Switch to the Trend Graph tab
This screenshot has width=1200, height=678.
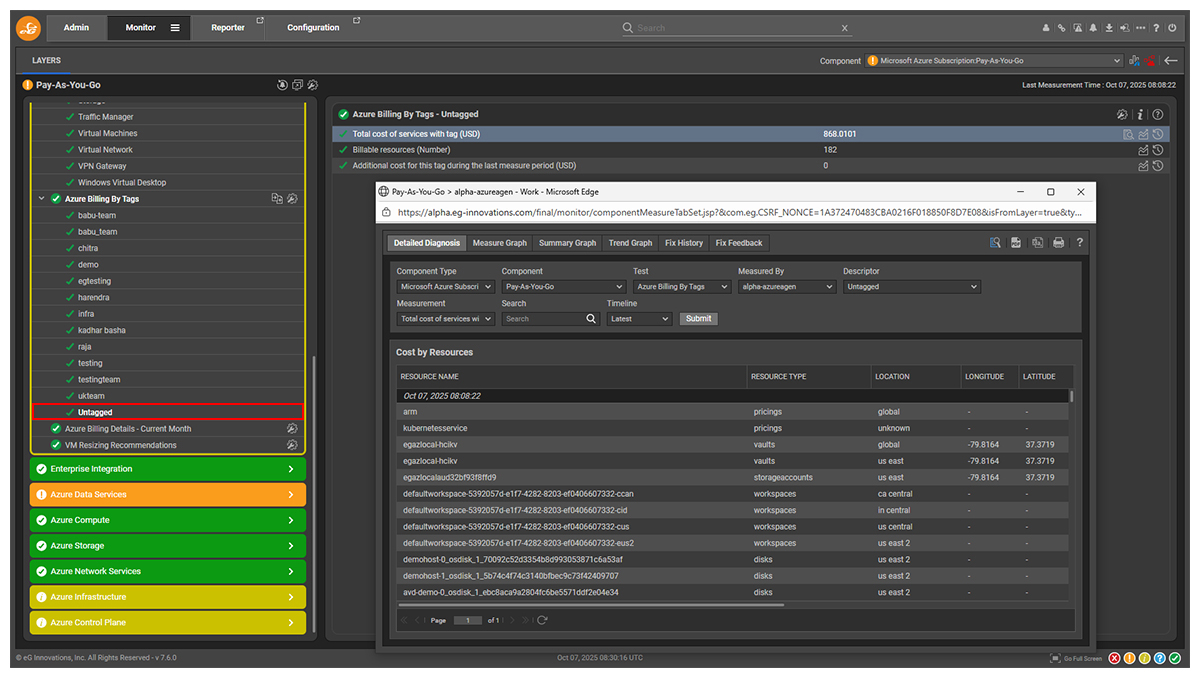pos(630,243)
